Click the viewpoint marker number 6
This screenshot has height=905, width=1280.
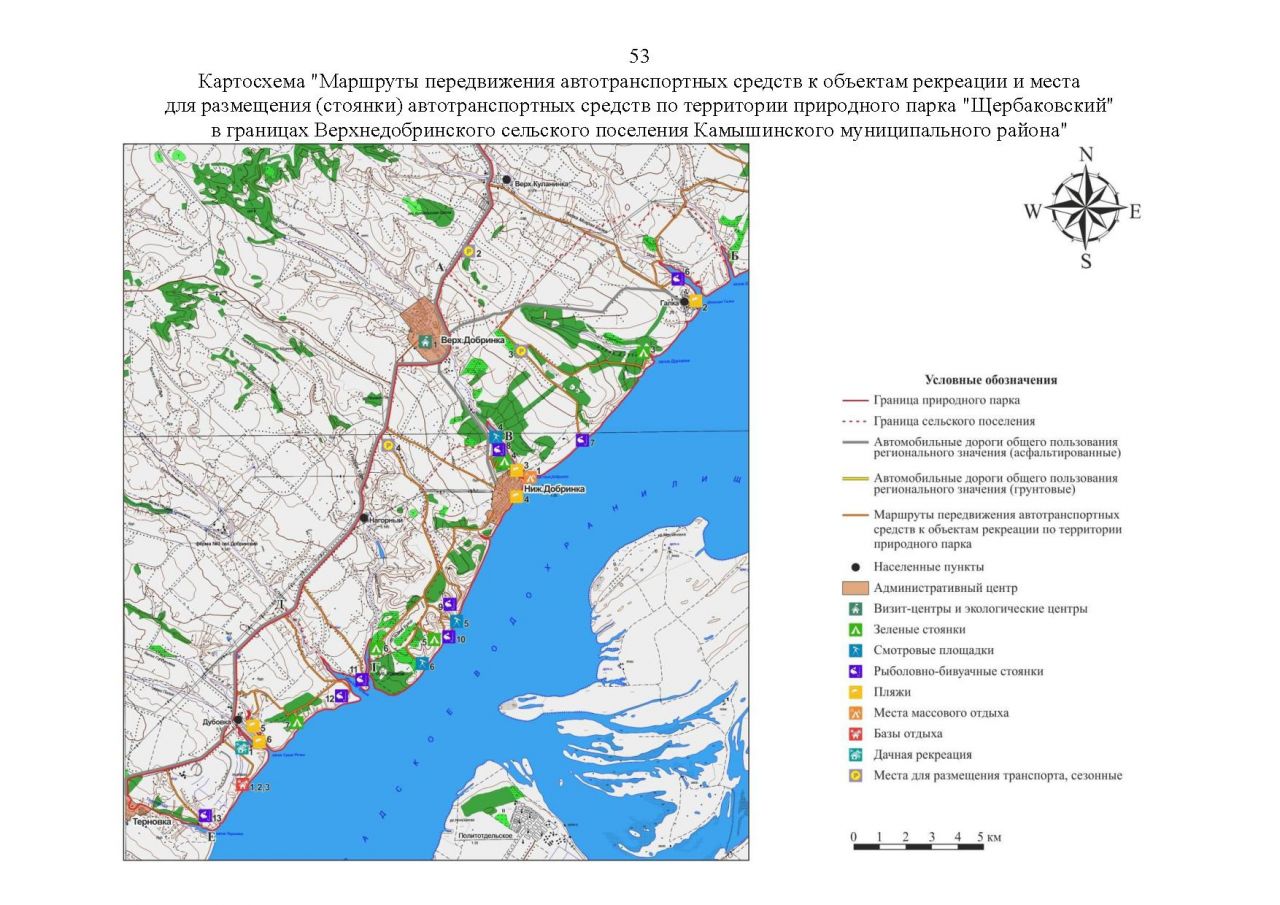[422, 663]
